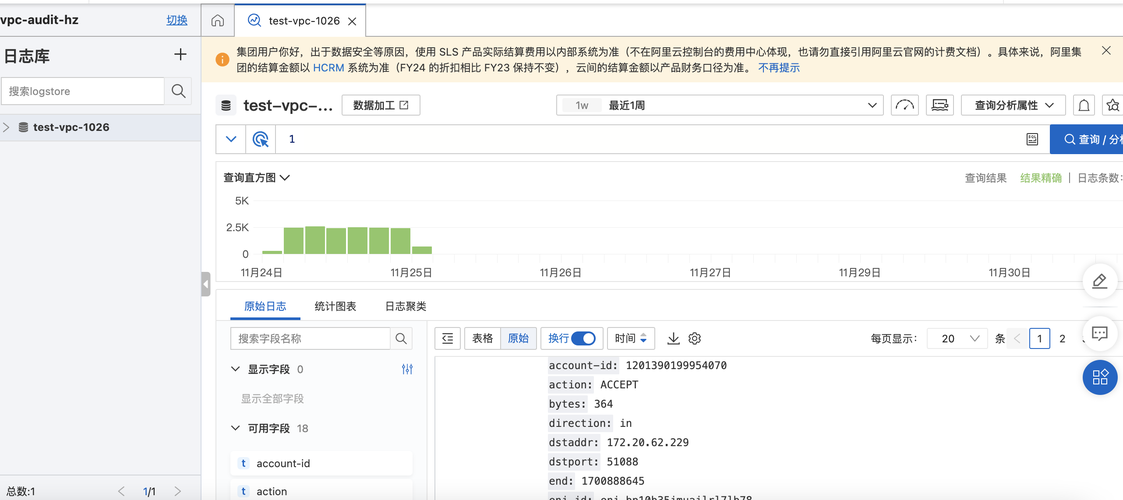
Task: Go to previous logstore list page
Action: (121, 491)
